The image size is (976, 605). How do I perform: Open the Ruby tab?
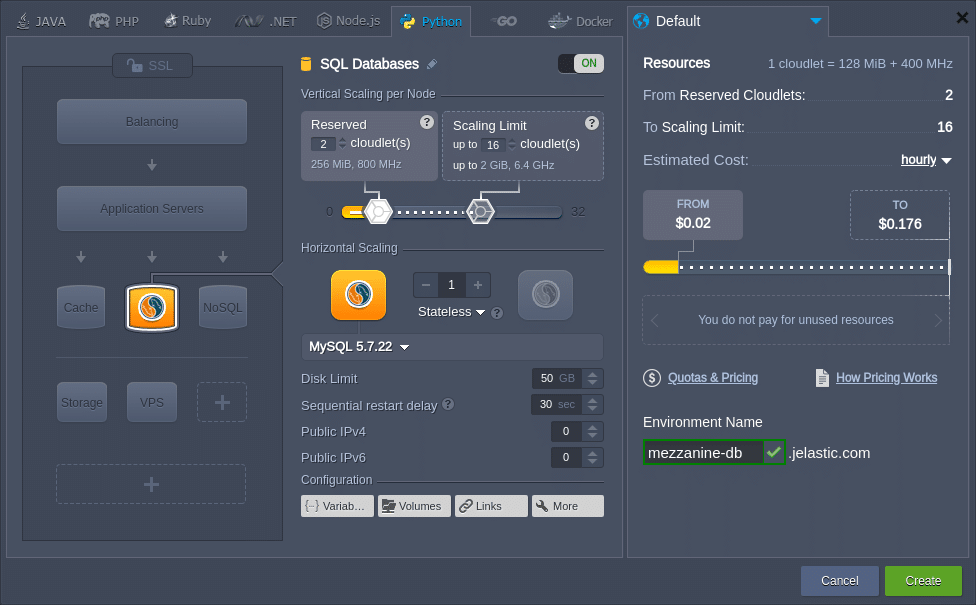187,21
